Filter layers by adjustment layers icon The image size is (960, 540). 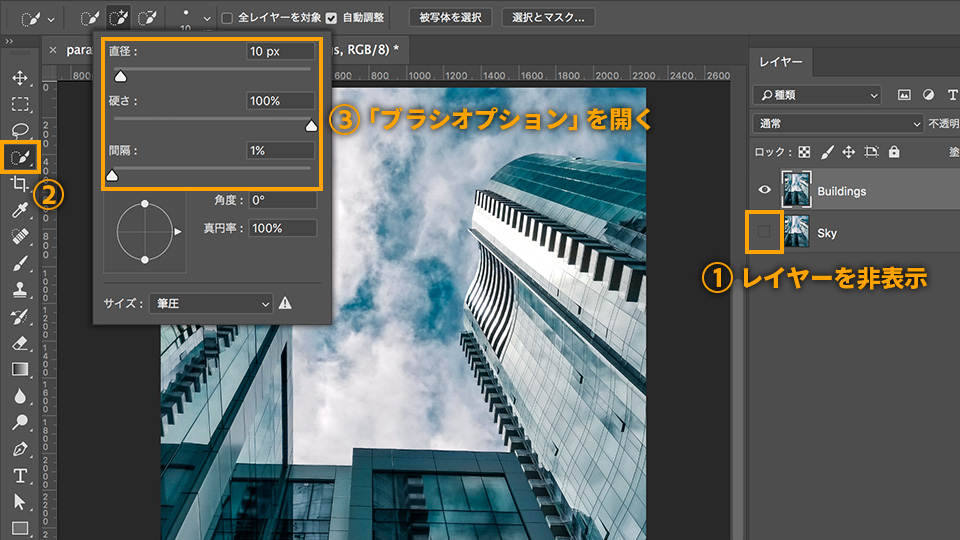pyautogui.click(x=928, y=95)
